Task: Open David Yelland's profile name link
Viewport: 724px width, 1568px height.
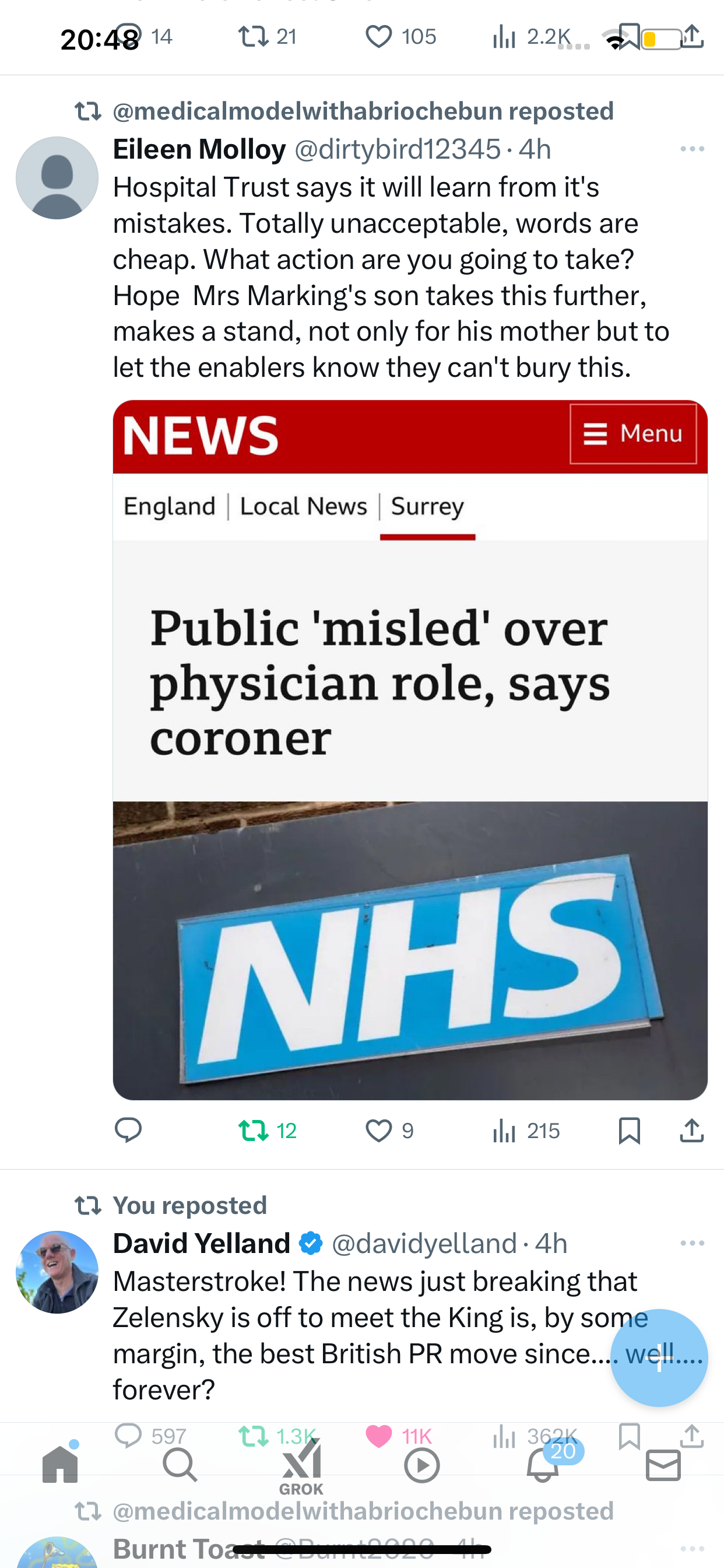Action: (201, 1243)
